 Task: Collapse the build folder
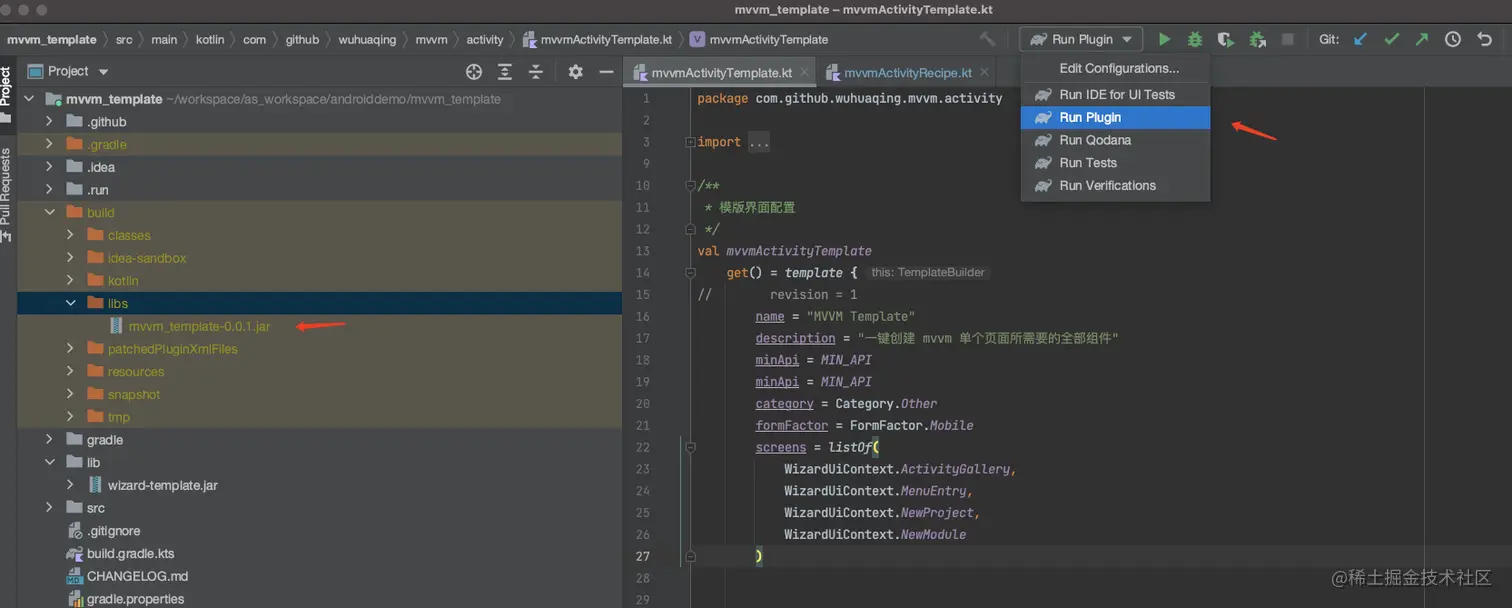(49, 212)
